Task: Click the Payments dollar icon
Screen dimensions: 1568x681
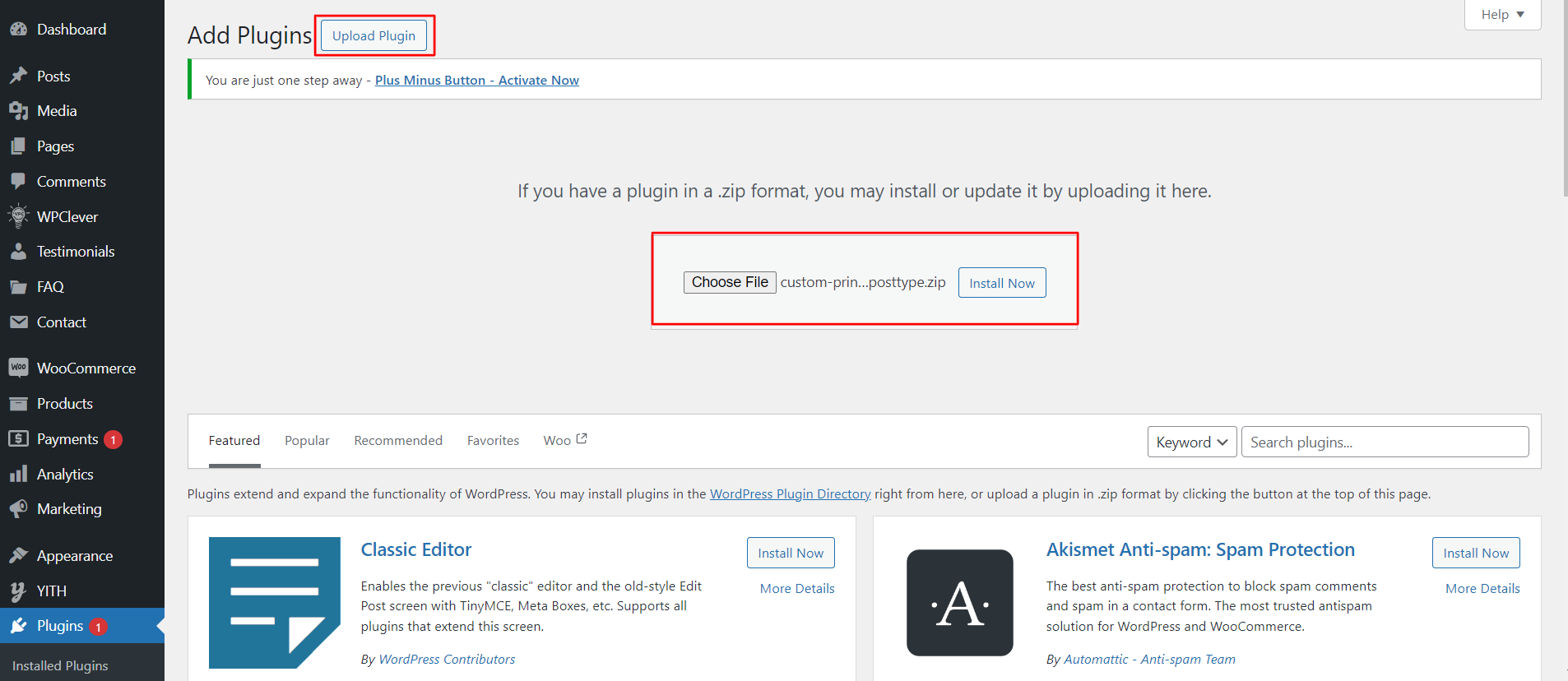Action: pos(18,439)
